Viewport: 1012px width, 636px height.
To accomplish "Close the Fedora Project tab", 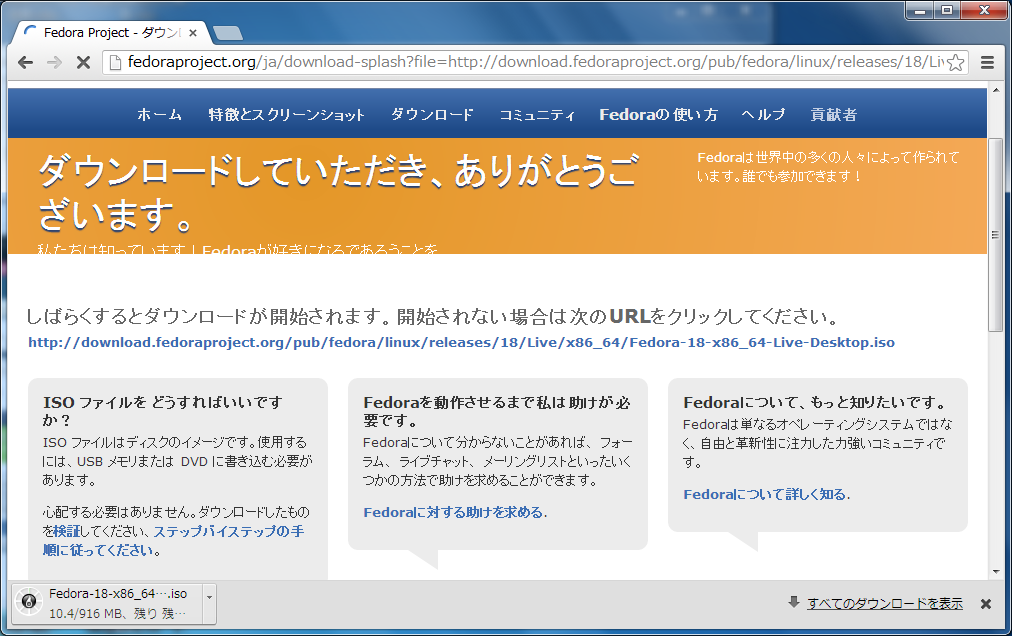I will point(192,33).
